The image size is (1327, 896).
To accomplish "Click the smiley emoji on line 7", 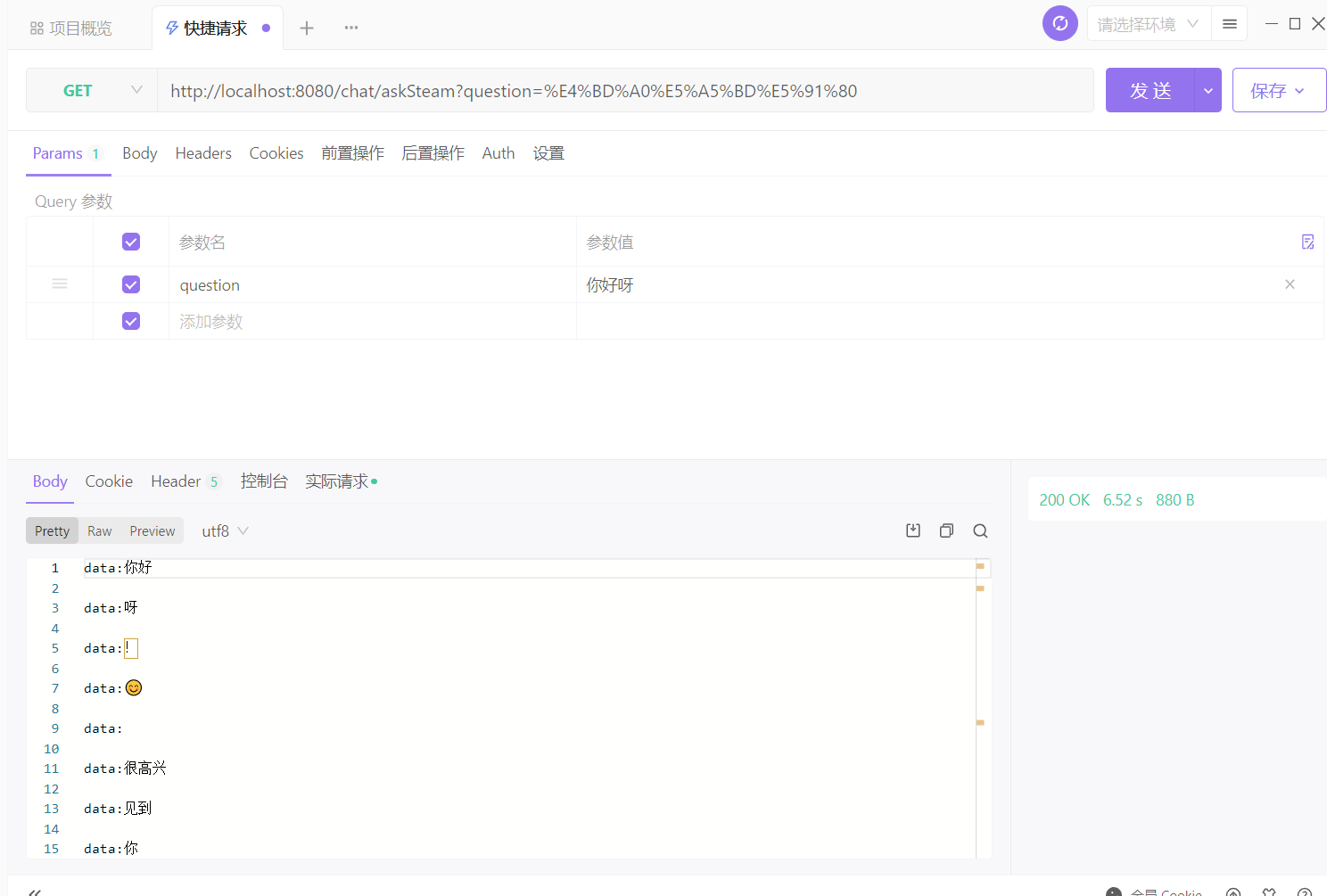I will (134, 688).
